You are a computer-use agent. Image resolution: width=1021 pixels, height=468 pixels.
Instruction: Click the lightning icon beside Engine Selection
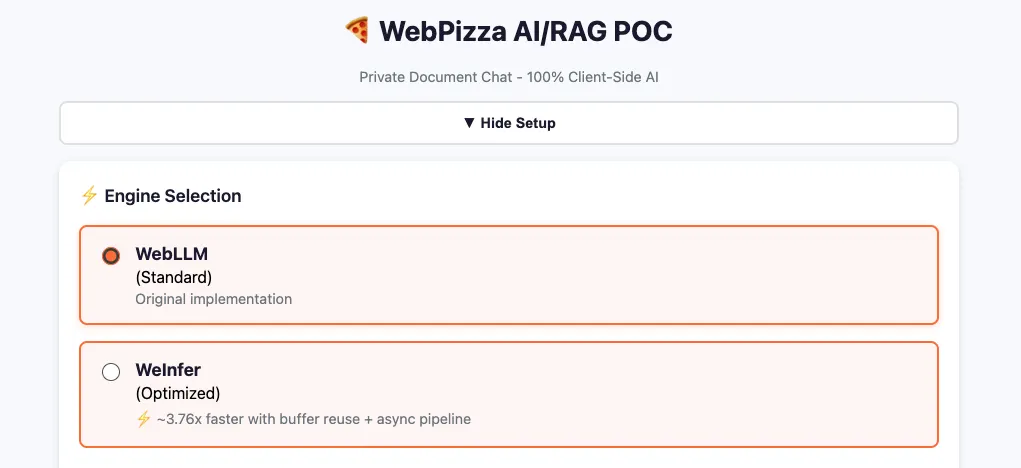[x=89, y=196]
